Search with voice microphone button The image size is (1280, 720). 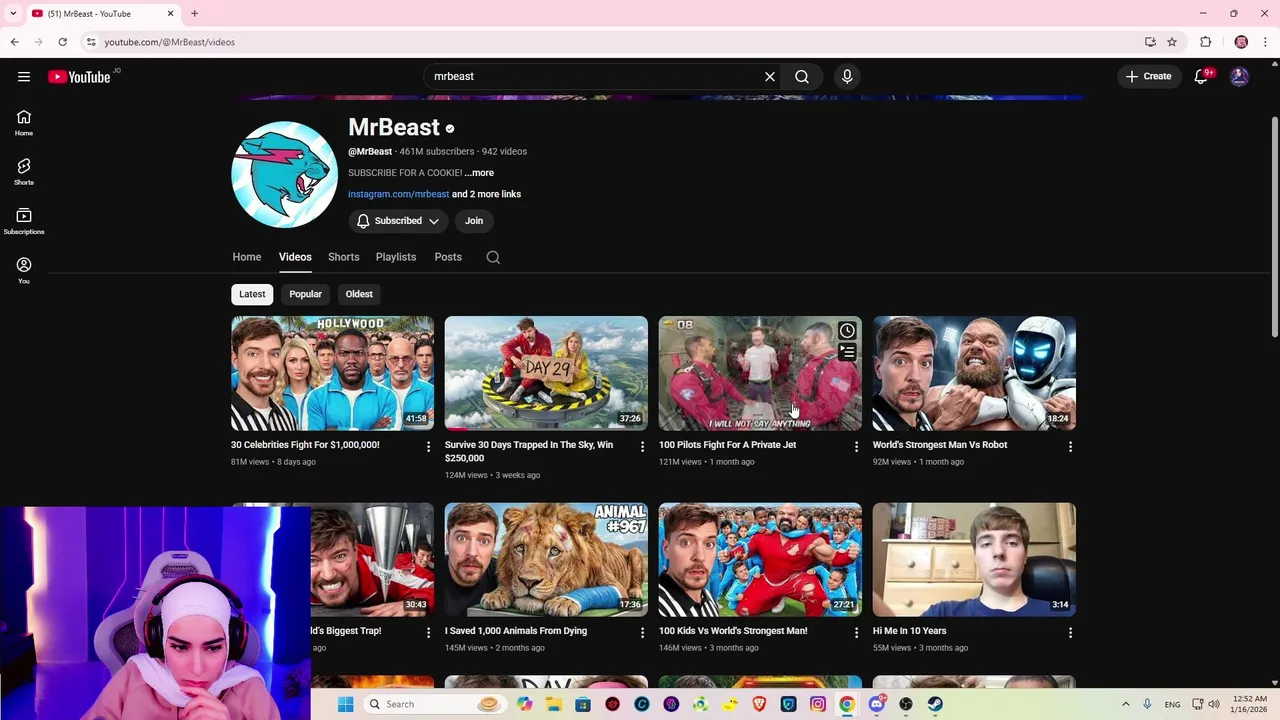click(x=847, y=76)
